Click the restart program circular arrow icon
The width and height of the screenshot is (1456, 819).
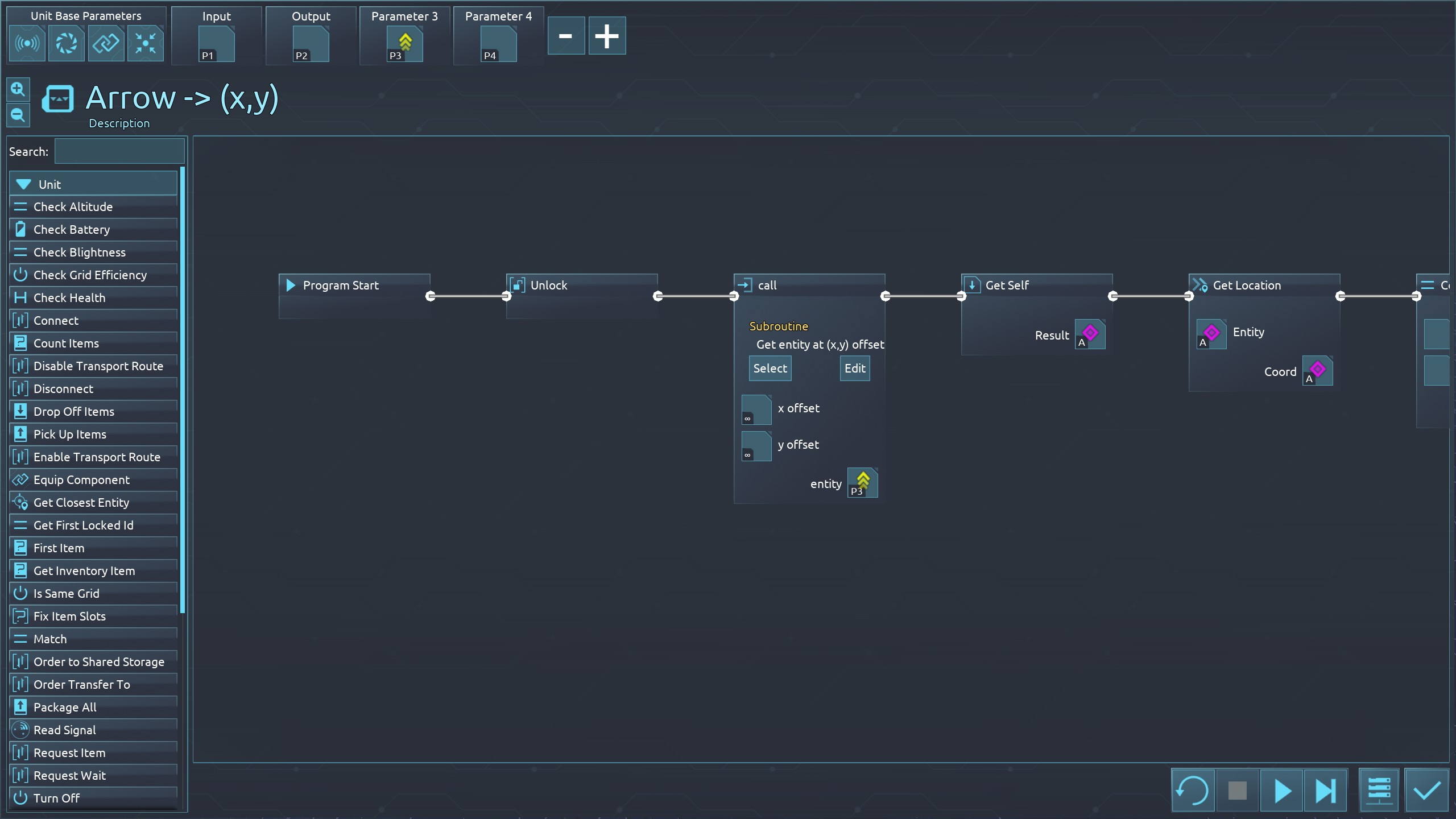coord(1193,790)
